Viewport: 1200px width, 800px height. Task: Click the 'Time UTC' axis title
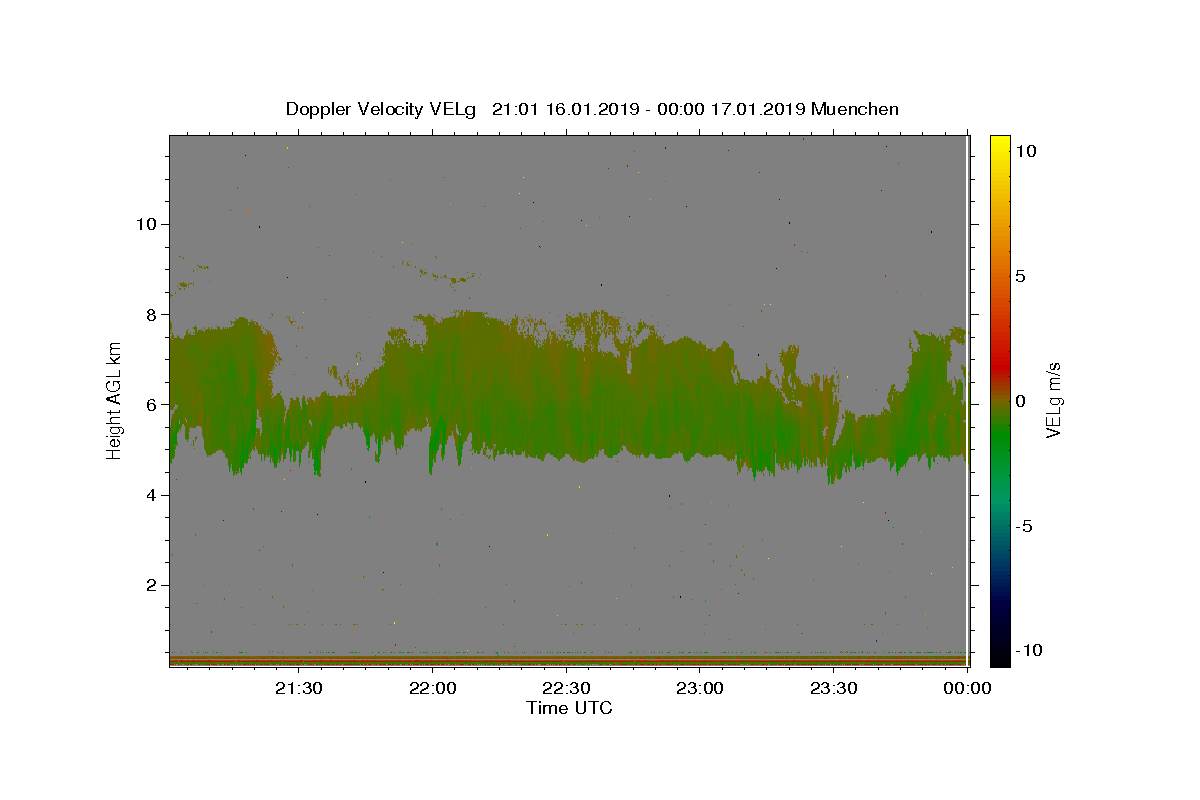point(569,708)
